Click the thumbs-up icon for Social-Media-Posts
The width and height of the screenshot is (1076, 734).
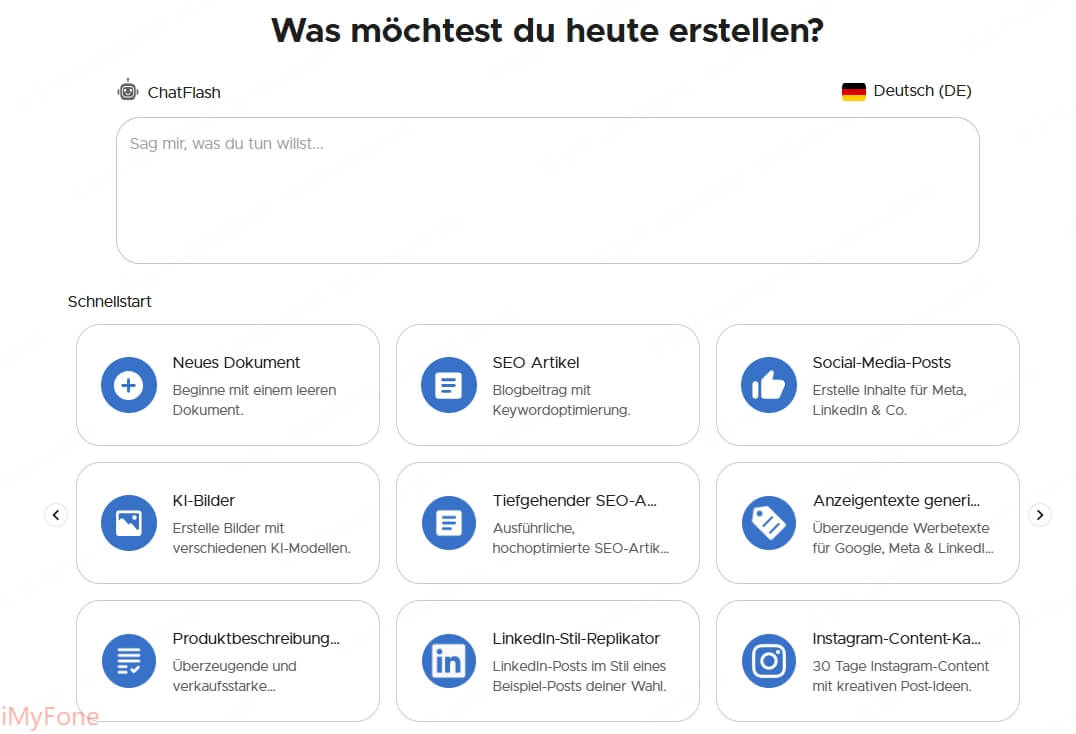pyautogui.click(x=769, y=385)
